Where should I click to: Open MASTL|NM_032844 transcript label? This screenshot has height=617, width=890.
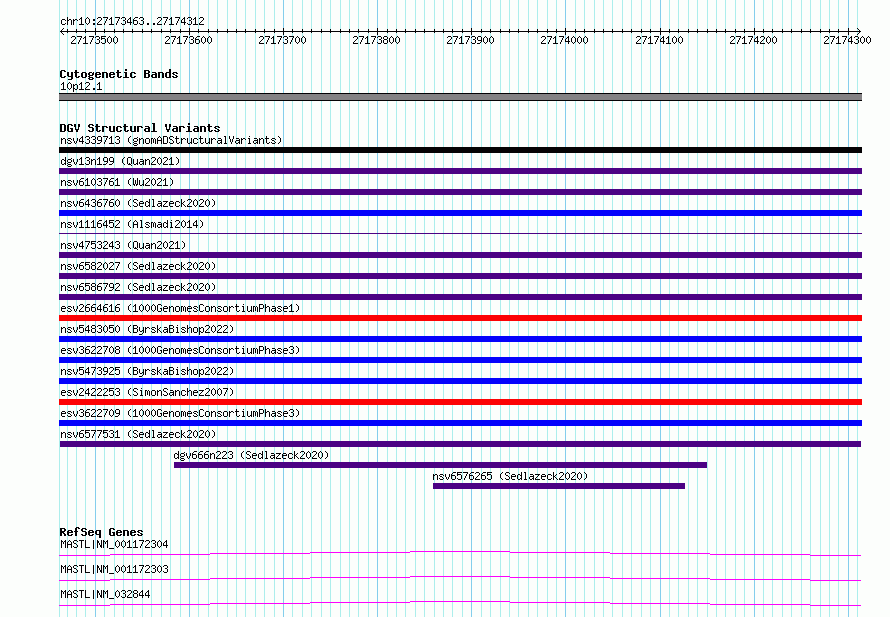105,594
